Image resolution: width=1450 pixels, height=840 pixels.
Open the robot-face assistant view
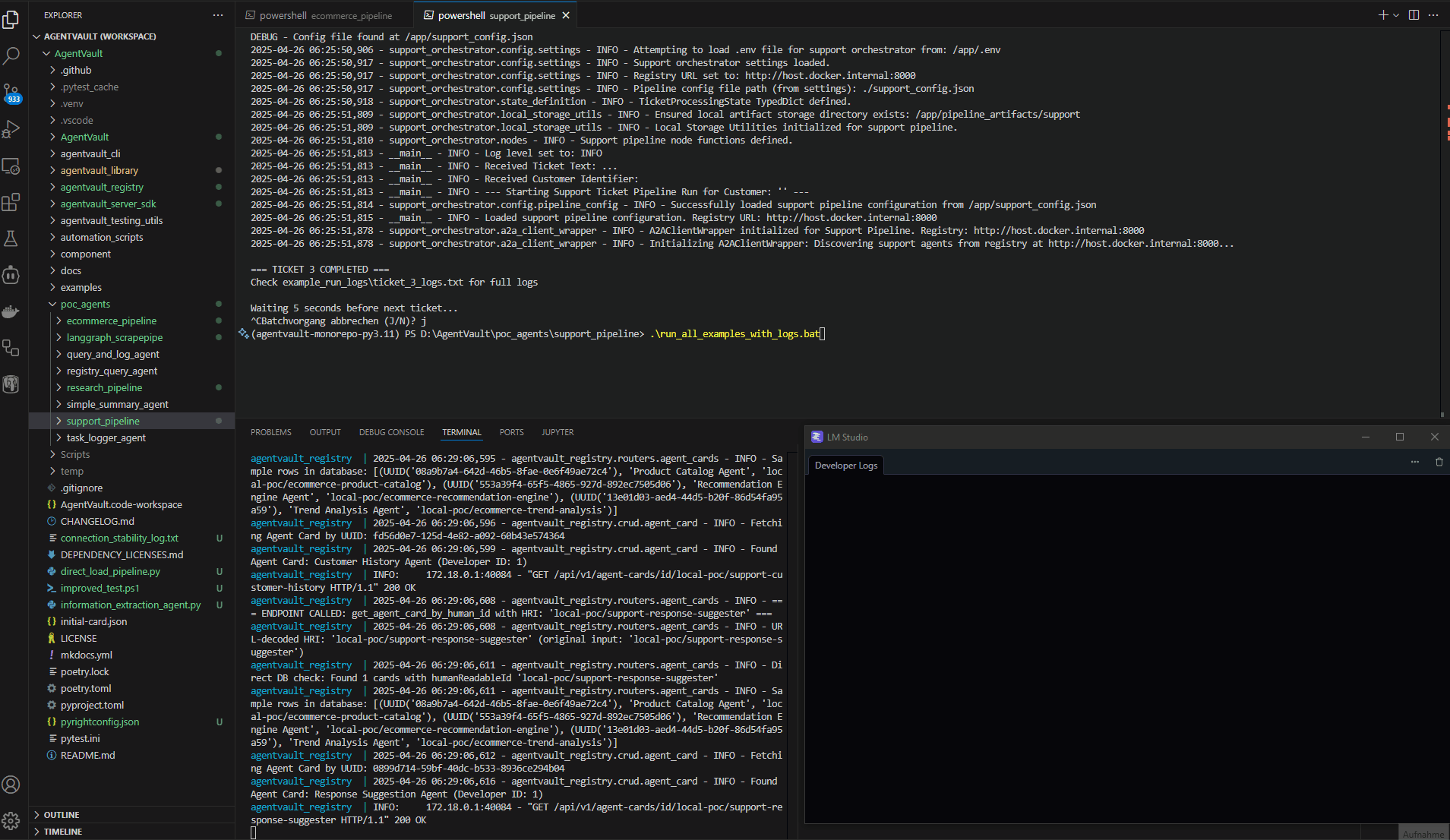(x=11, y=275)
